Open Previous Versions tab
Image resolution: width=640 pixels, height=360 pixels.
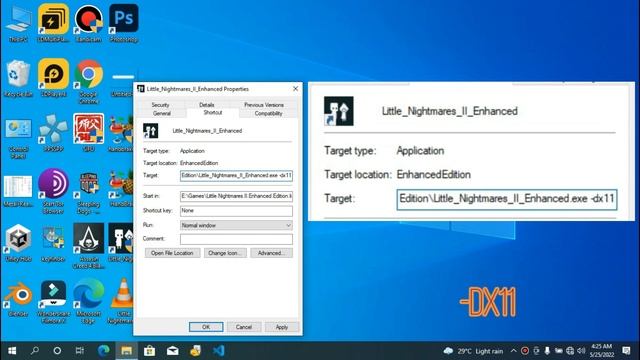pos(264,105)
